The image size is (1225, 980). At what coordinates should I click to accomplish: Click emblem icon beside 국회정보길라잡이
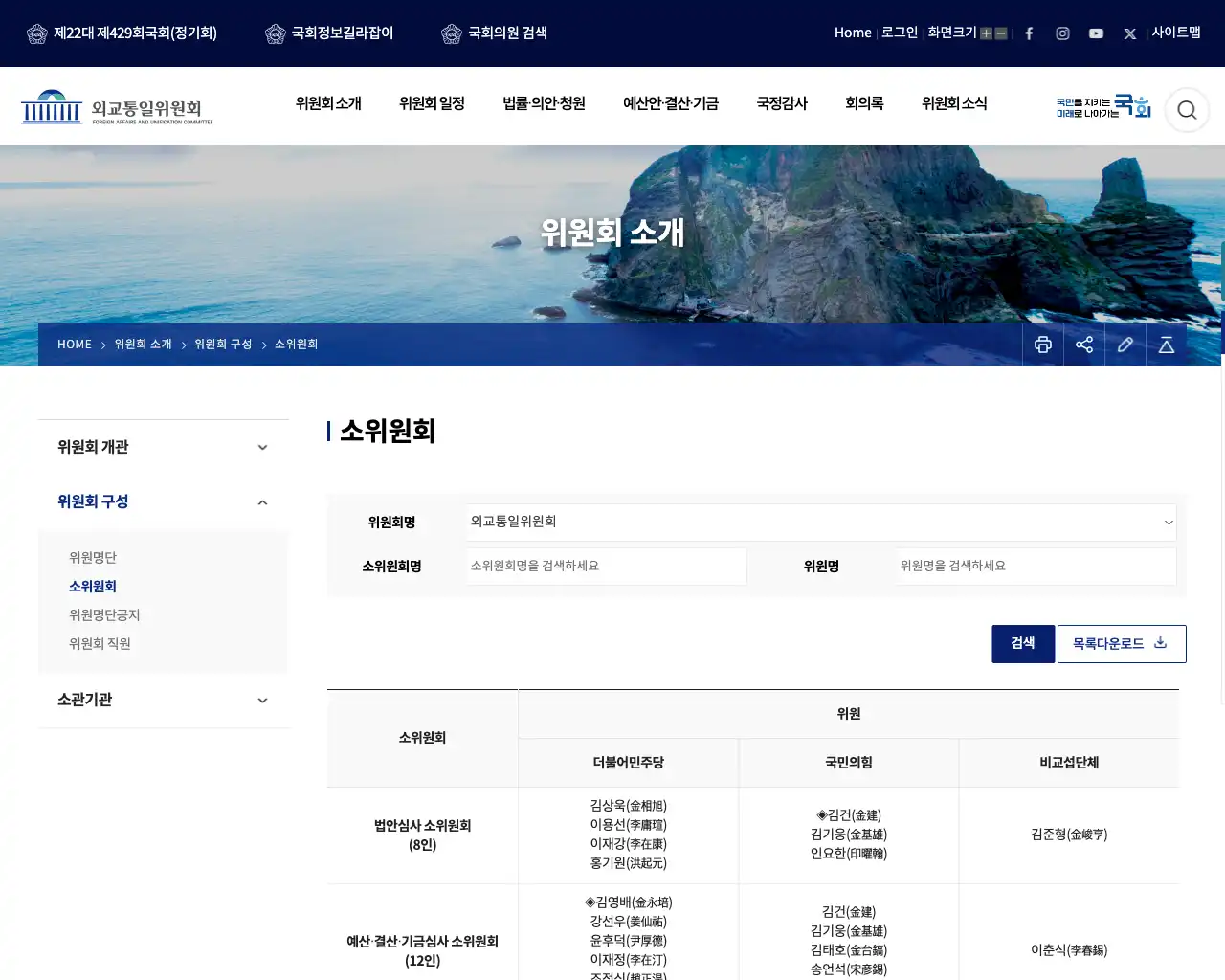tap(276, 34)
